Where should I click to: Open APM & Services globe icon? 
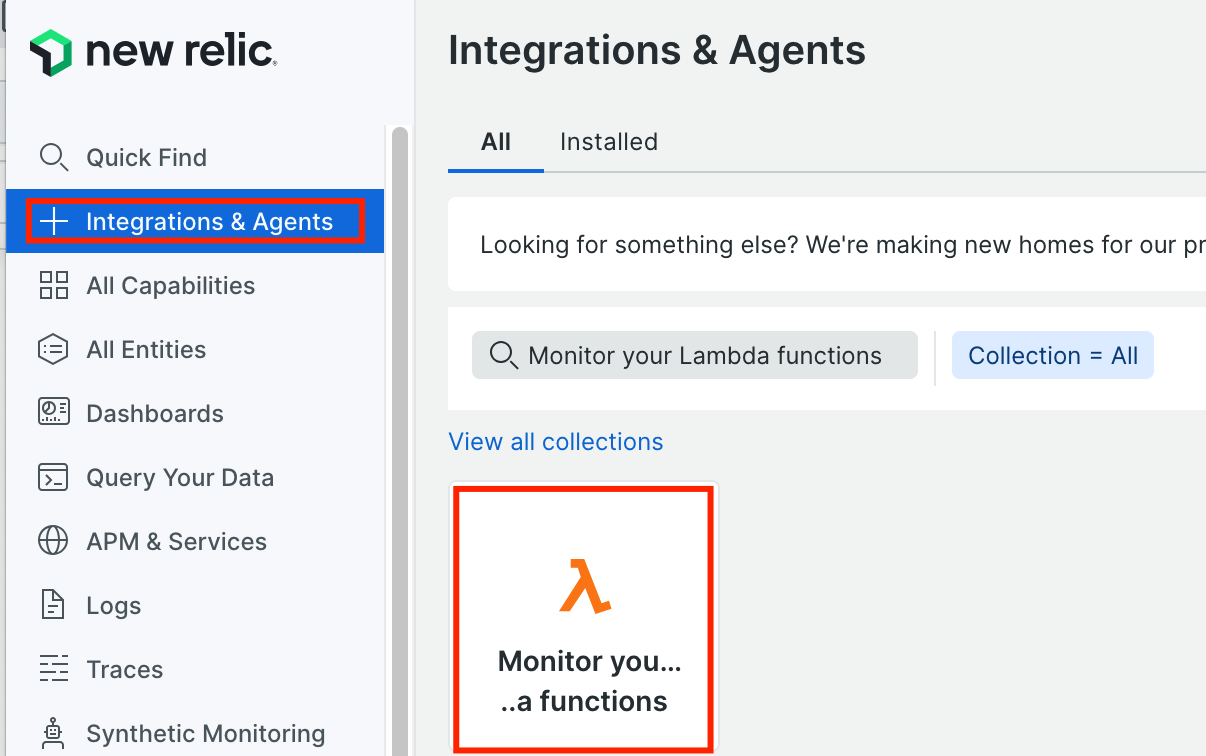point(53,541)
